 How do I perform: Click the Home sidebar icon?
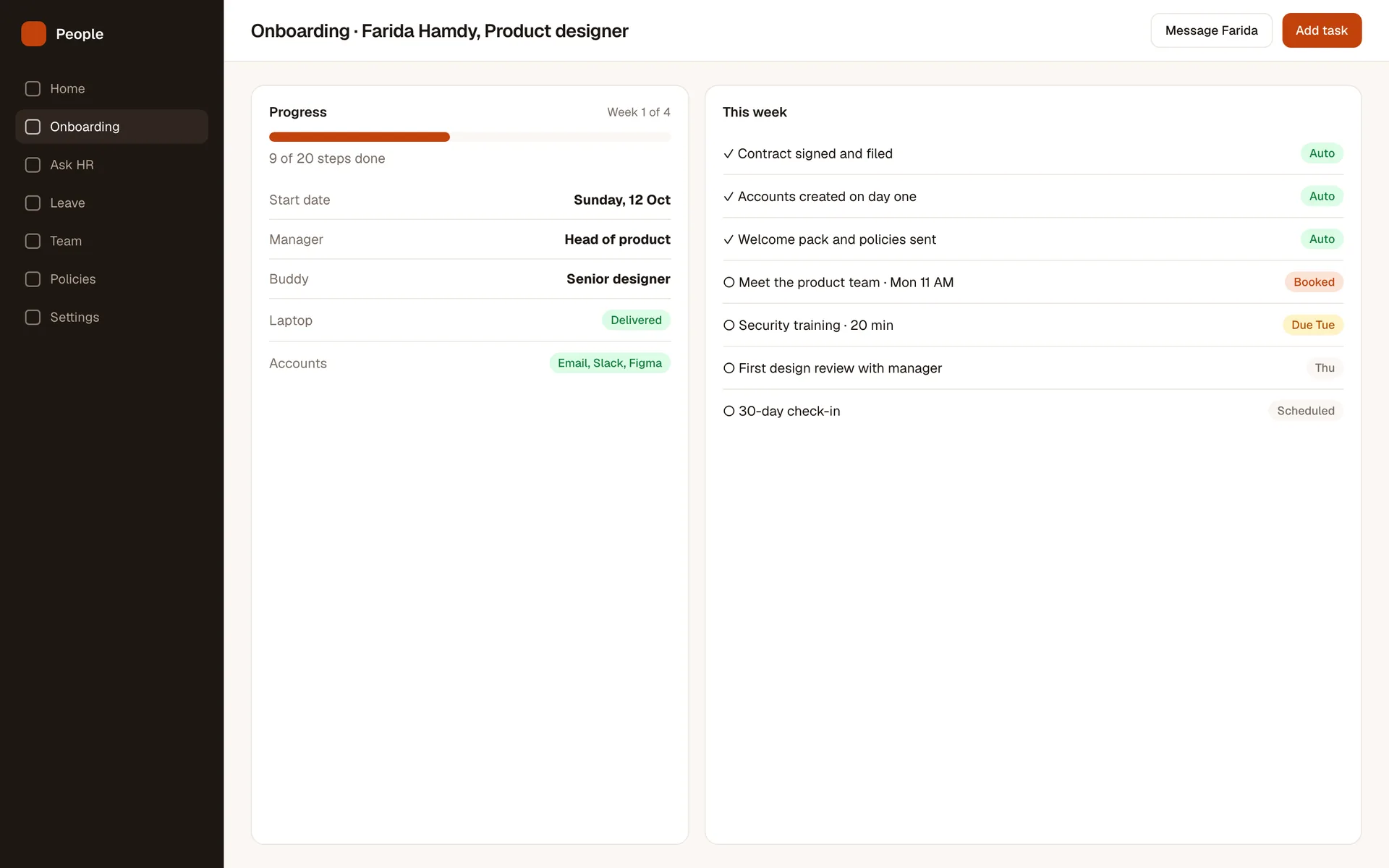coord(33,89)
